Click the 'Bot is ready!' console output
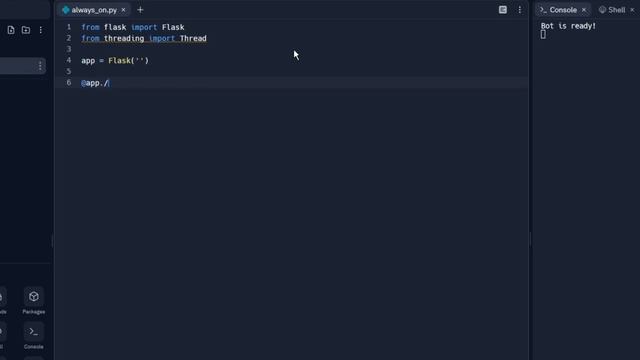This screenshot has width=640, height=360. pyautogui.click(x=568, y=26)
